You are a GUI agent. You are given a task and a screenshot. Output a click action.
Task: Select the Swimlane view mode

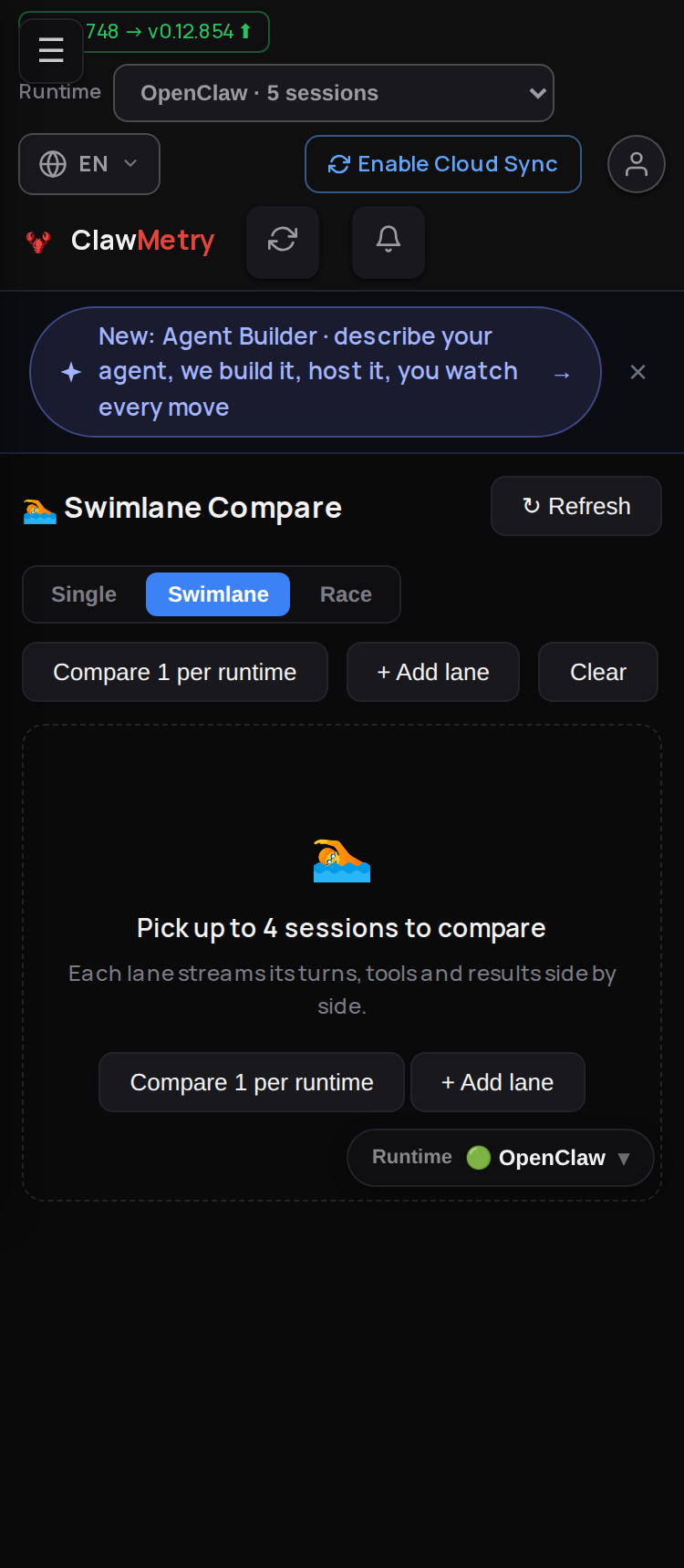click(x=218, y=594)
